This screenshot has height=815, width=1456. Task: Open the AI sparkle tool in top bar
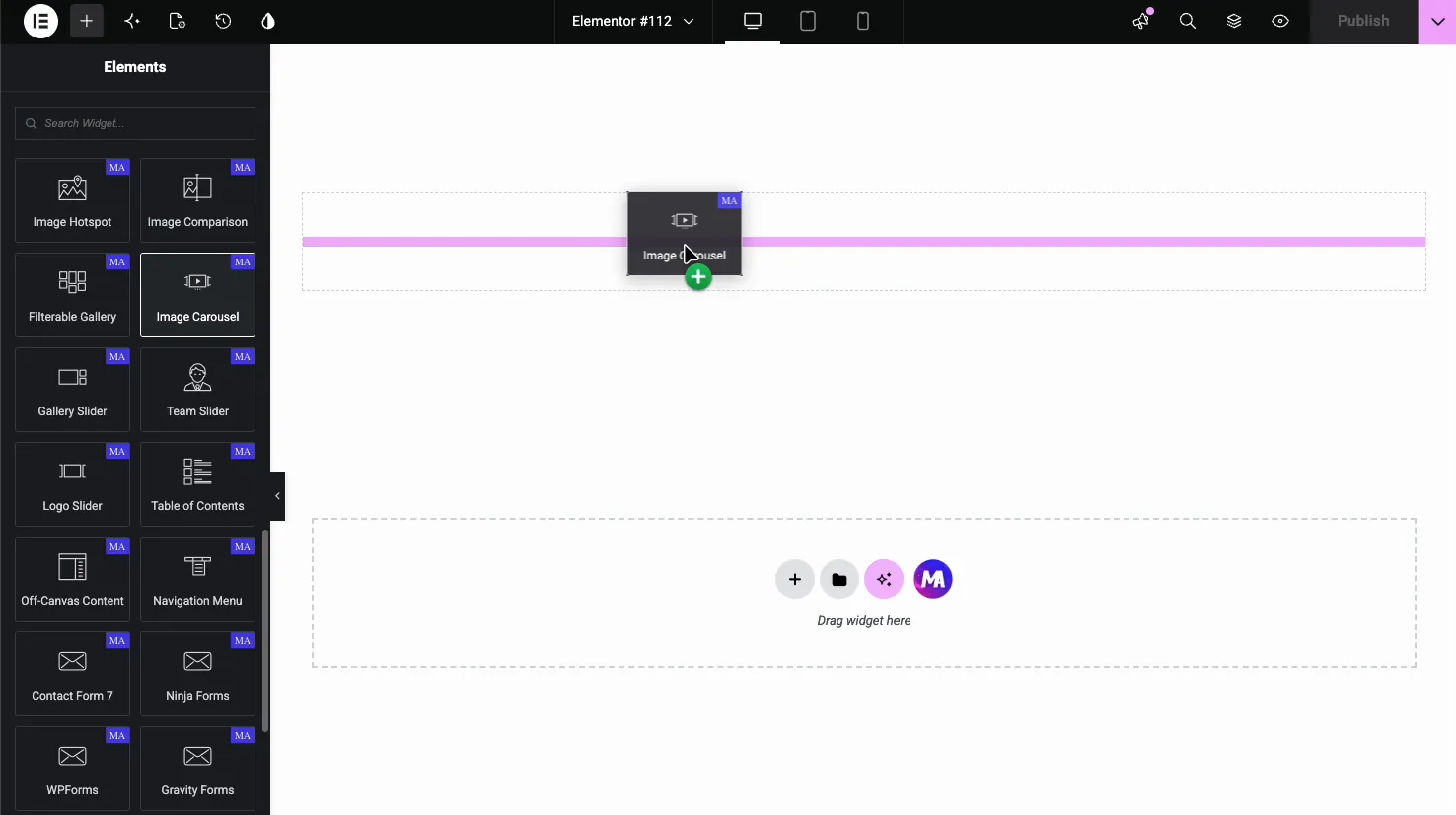(x=132, y=21)
